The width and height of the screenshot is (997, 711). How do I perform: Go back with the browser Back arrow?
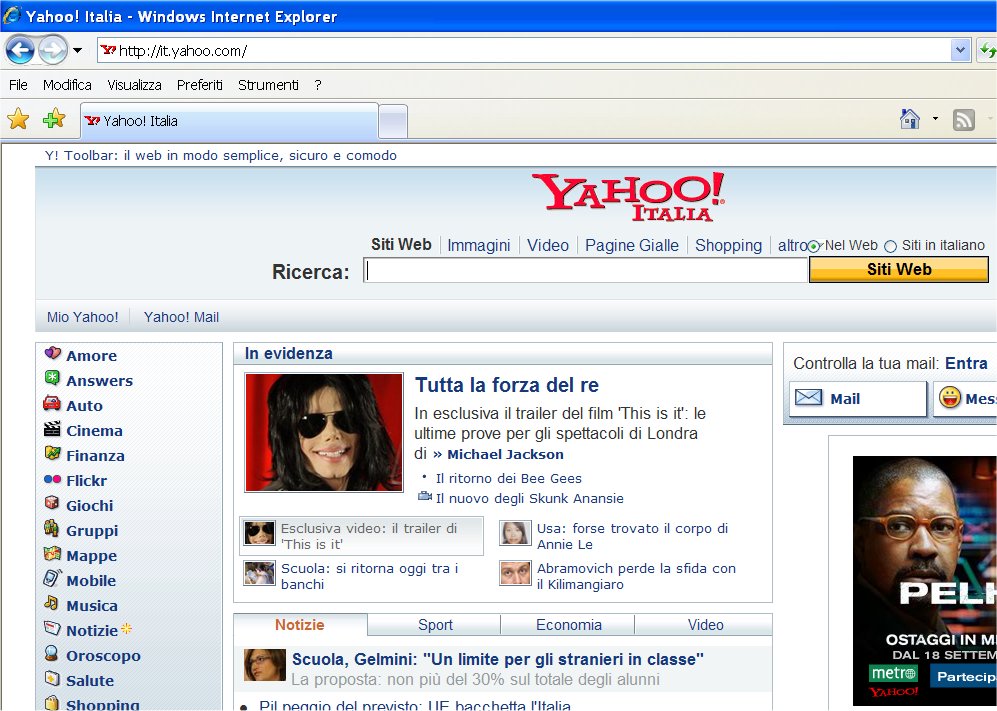(20, 50)
